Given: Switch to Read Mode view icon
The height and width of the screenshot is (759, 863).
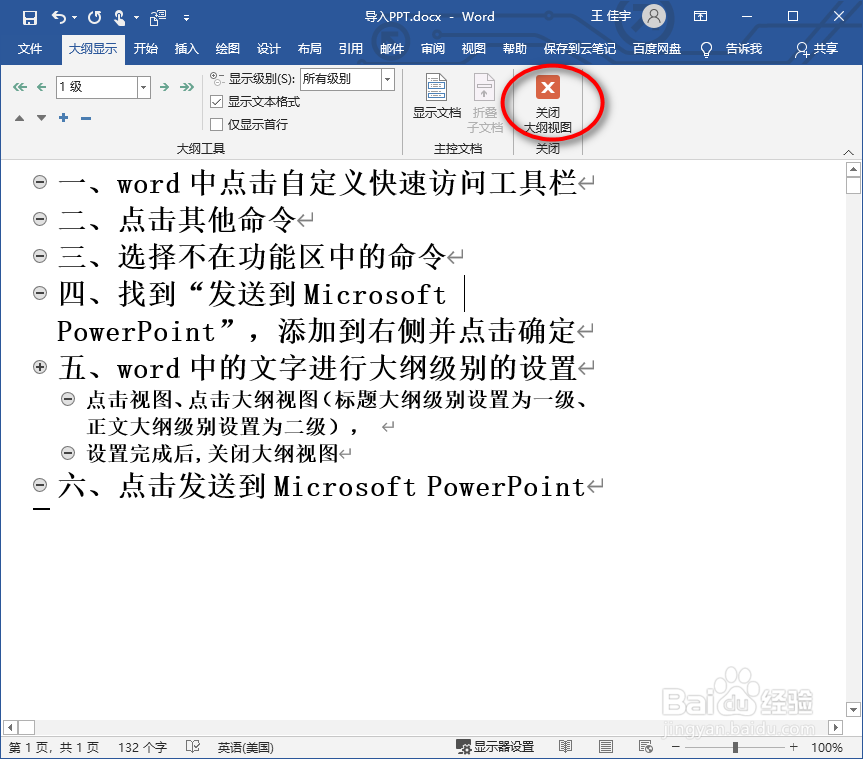Looking at the screenshot, I should [x=565, y=747].
